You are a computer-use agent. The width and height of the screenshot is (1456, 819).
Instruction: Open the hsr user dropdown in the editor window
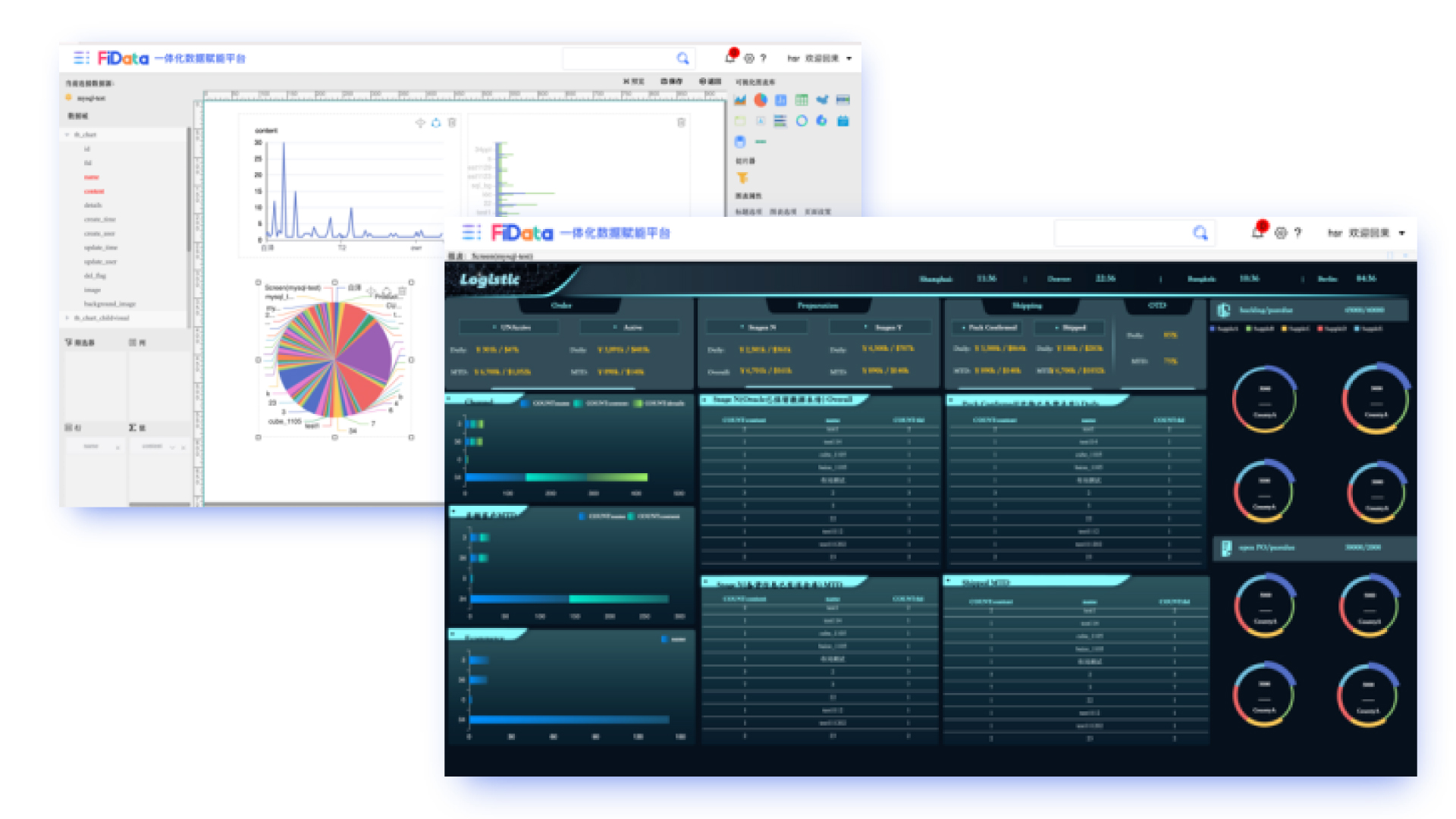(849, 58)
